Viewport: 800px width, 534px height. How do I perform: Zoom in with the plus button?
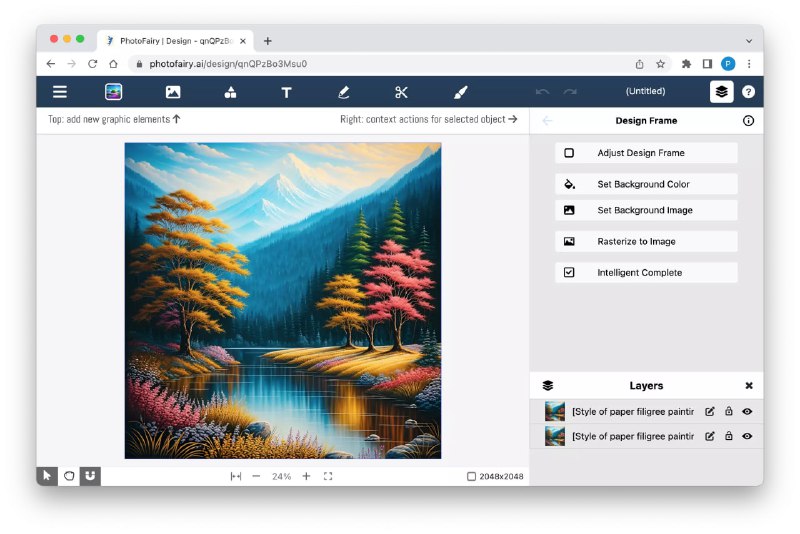306,477
